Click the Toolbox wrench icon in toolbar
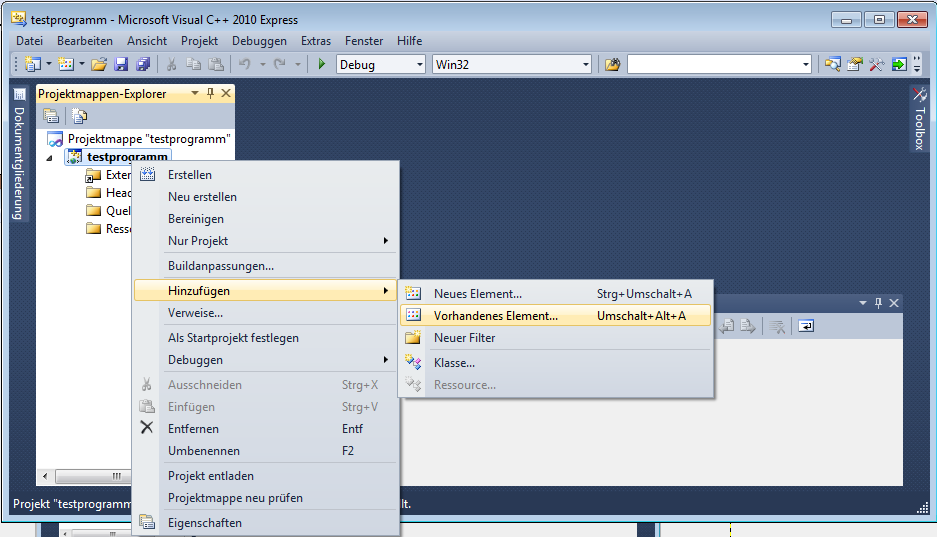937x537 pixels. pyautogui.click(x=876, y=65)
